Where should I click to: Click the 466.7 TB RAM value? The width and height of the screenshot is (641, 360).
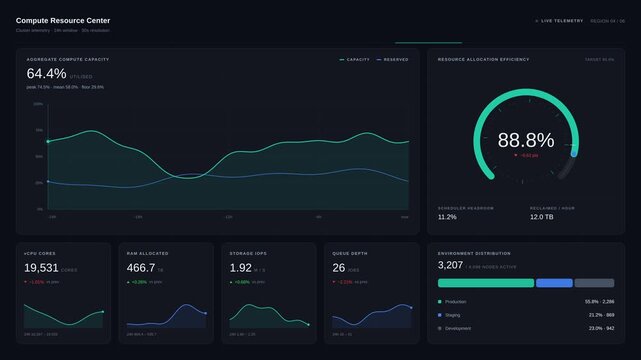pyautogui.click(x=141, y=268)
